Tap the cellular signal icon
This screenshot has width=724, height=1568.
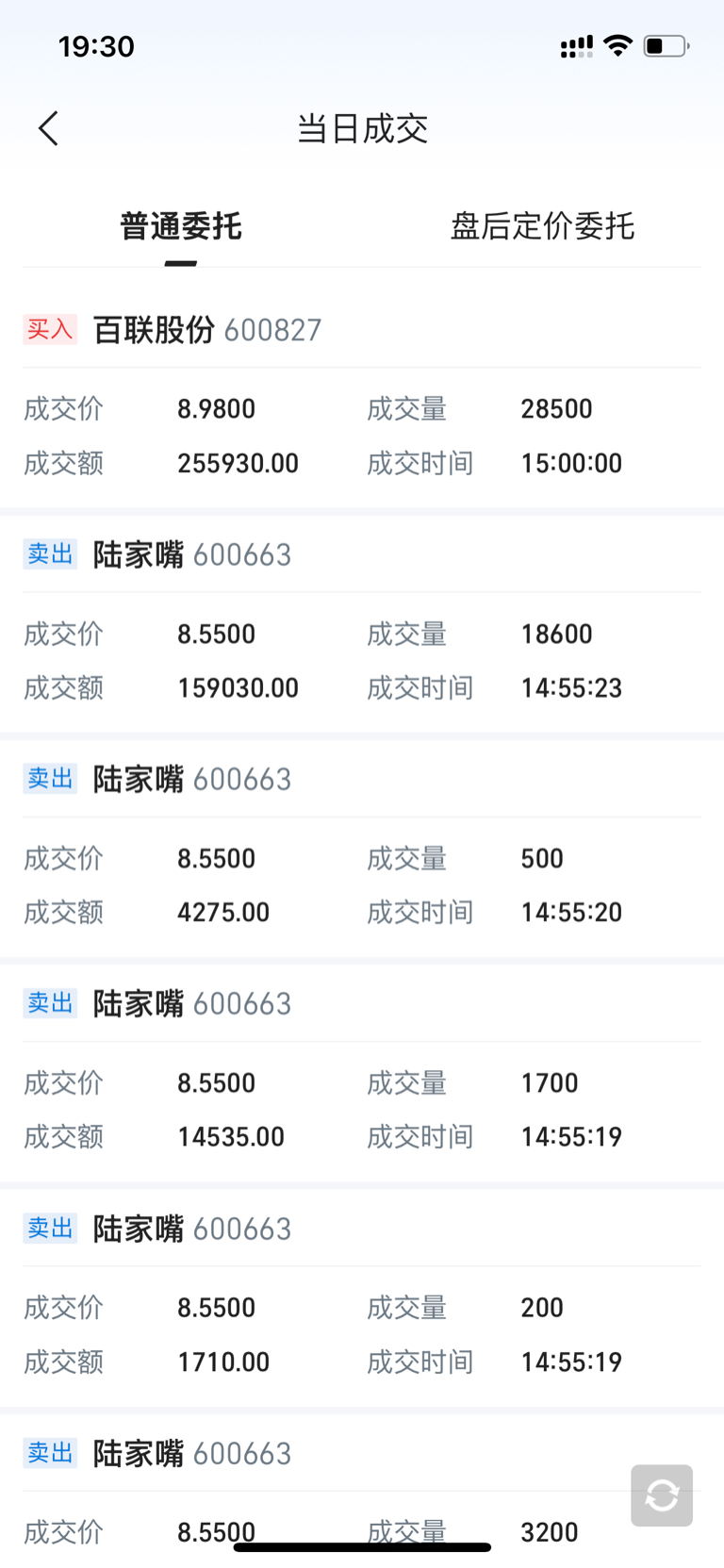pos(576,46)
